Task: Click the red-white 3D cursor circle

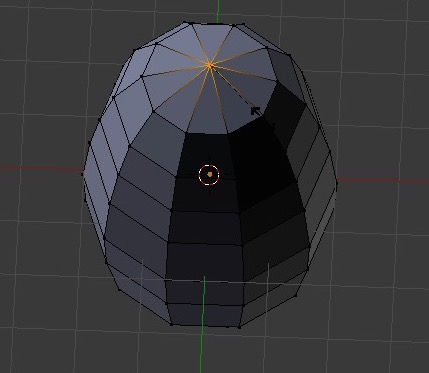Action: coord(209,174)
